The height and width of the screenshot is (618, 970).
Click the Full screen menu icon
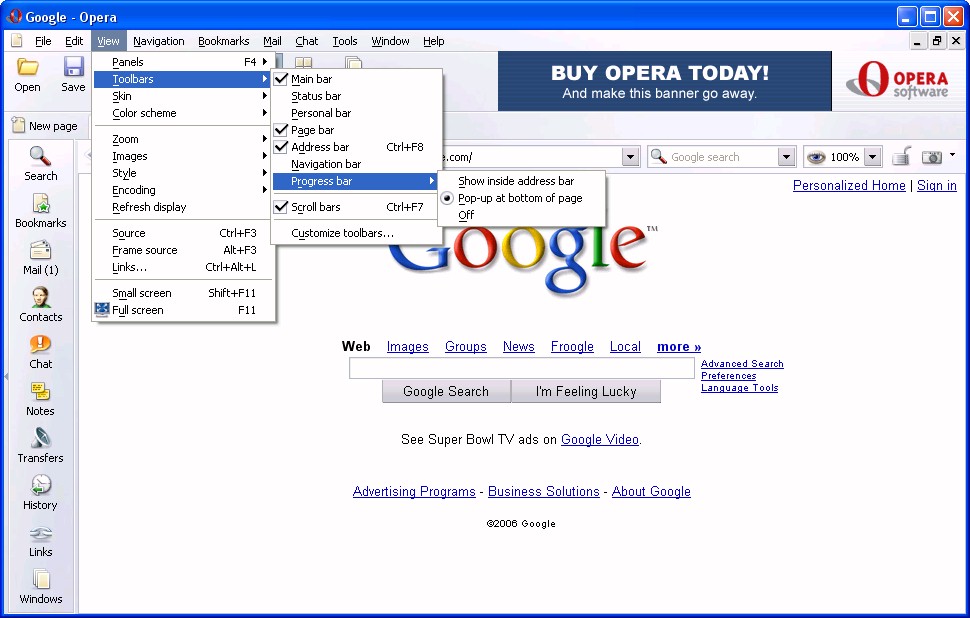point(102,309)
